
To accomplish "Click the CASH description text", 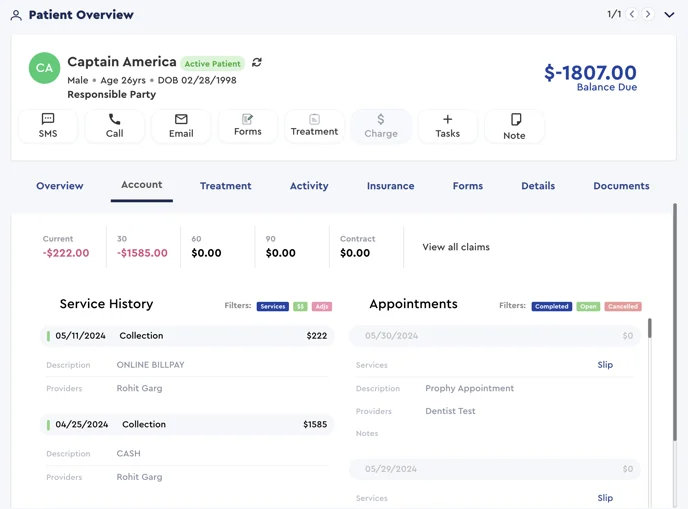I will [x=129, y=453].
